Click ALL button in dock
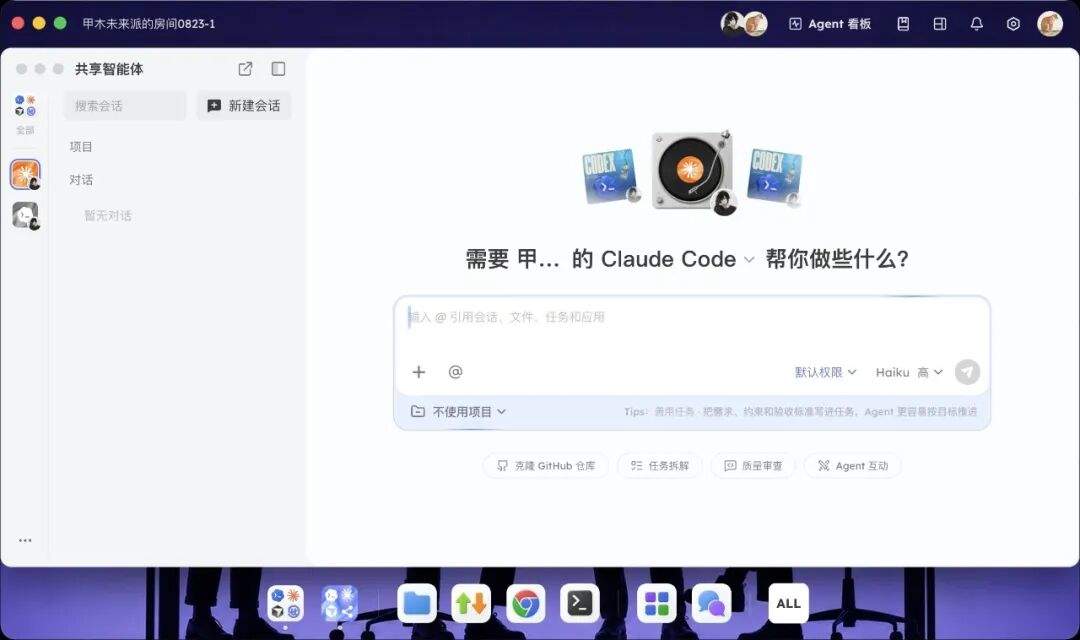 [x=789, y=603]
